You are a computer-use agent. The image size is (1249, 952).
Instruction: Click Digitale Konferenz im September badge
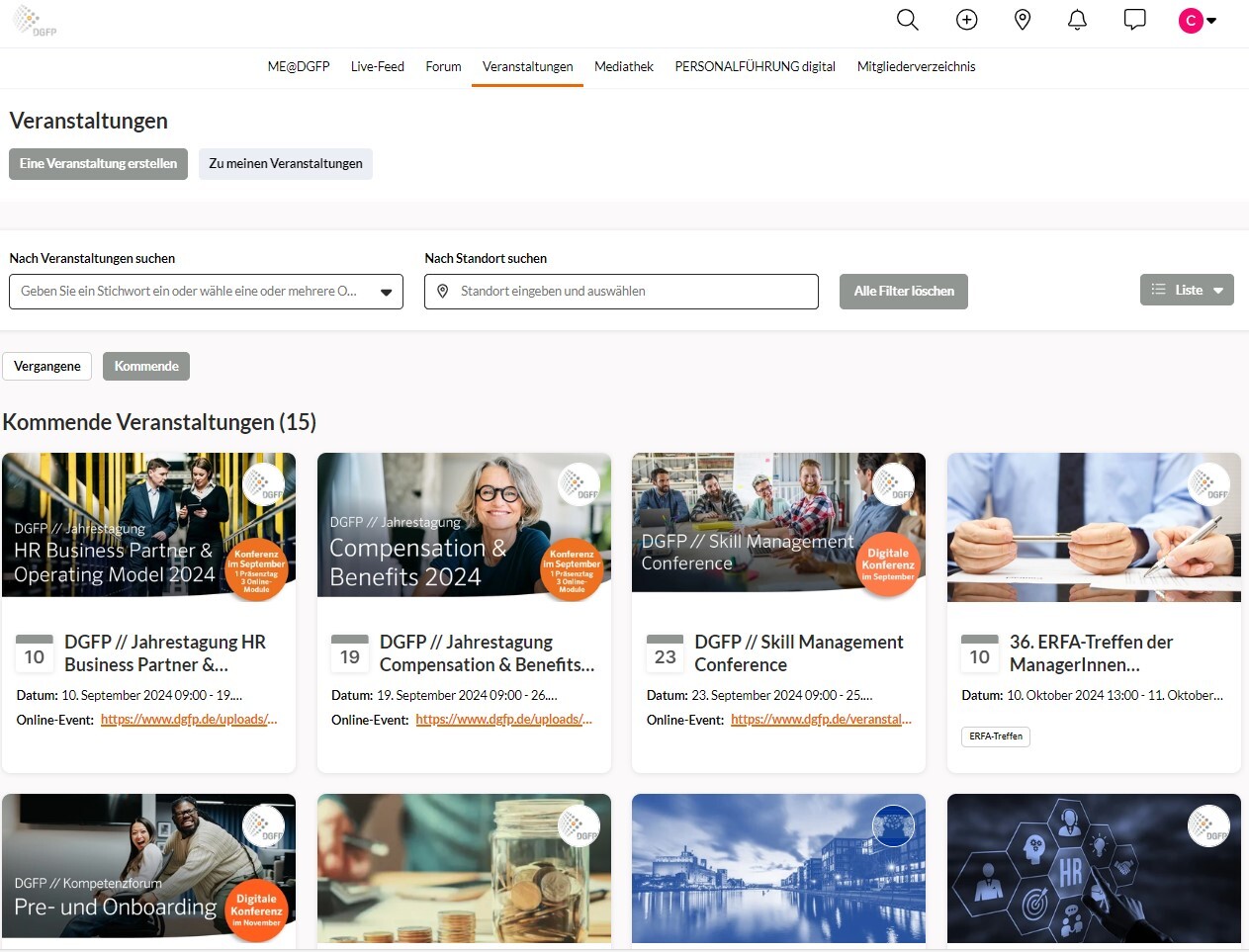click(x=888, y=565)
